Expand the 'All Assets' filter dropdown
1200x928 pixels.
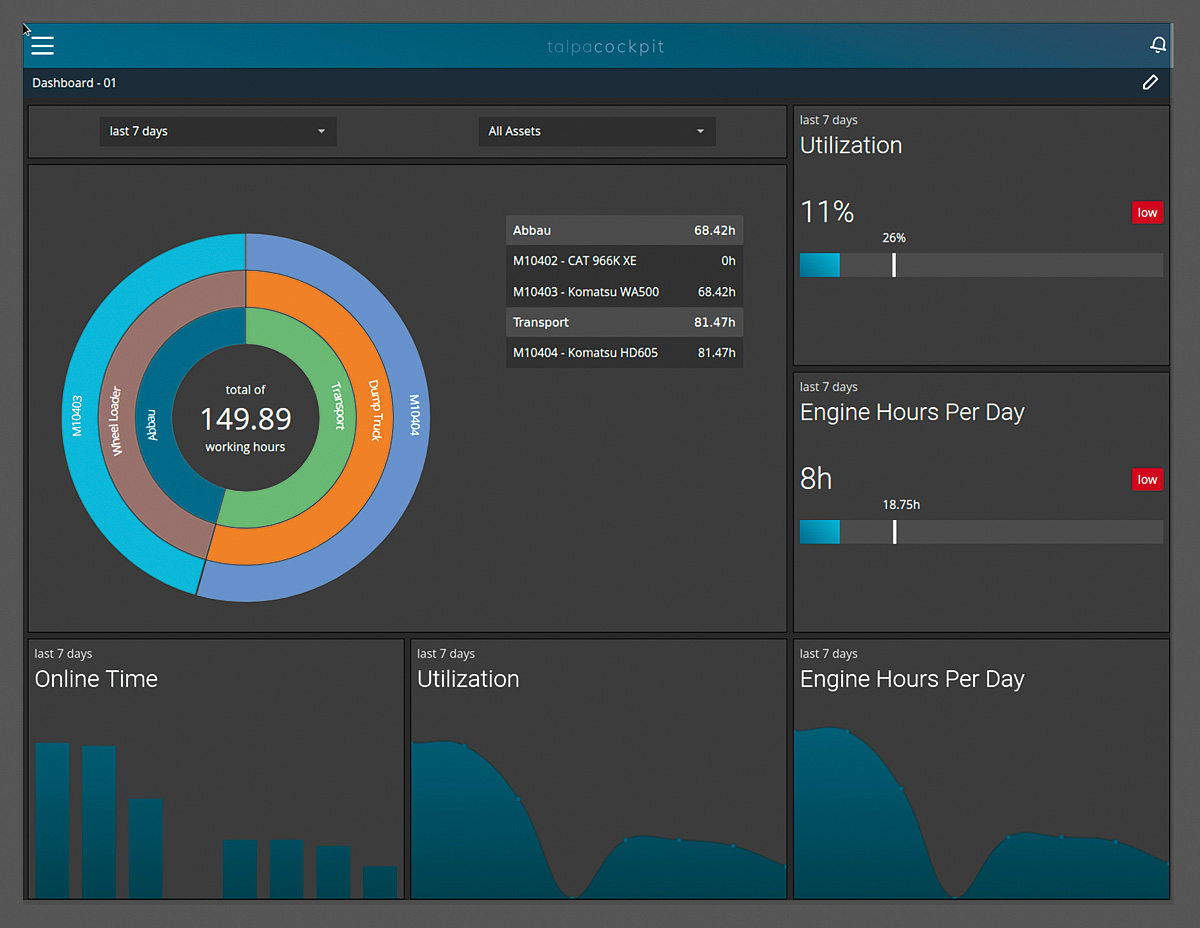pos(596,131)
